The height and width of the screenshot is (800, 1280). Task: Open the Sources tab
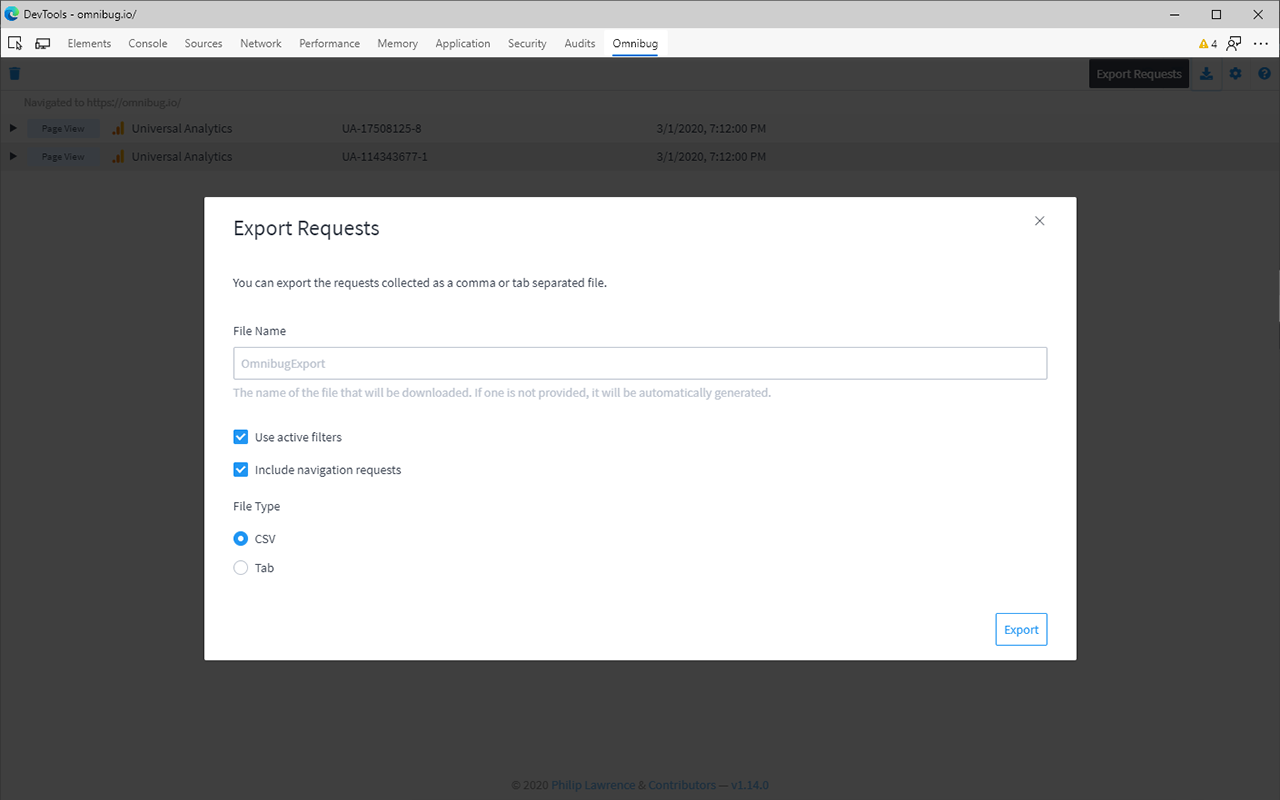tap(203, 44)
